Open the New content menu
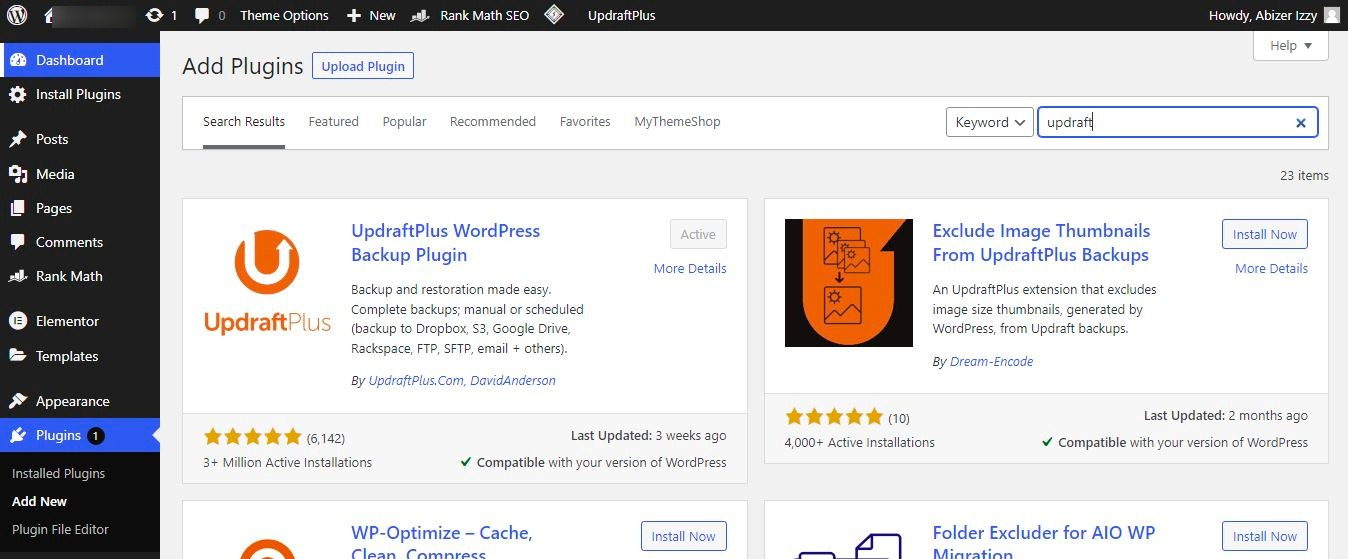Viewport: 1348px width, 559px height. [371, 15]
